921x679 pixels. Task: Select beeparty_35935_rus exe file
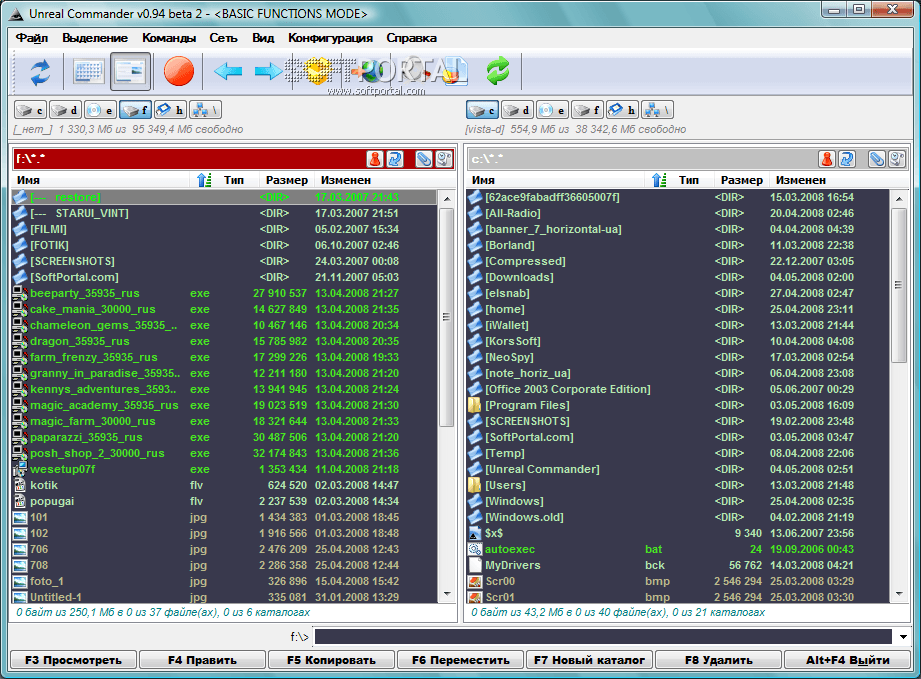click(x=223, y=293)
